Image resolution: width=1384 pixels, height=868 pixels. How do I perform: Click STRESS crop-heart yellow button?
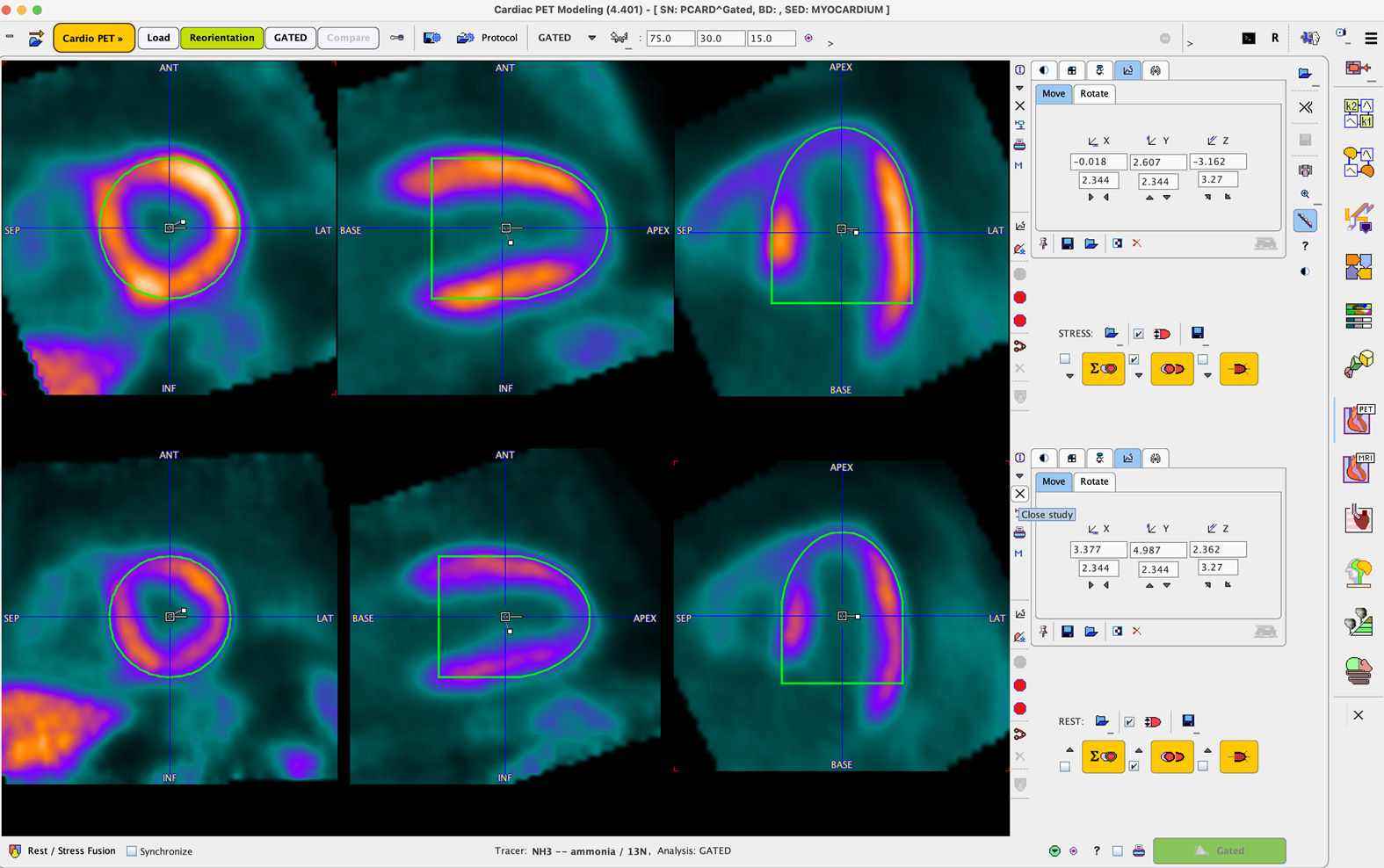pos(1239,369)
